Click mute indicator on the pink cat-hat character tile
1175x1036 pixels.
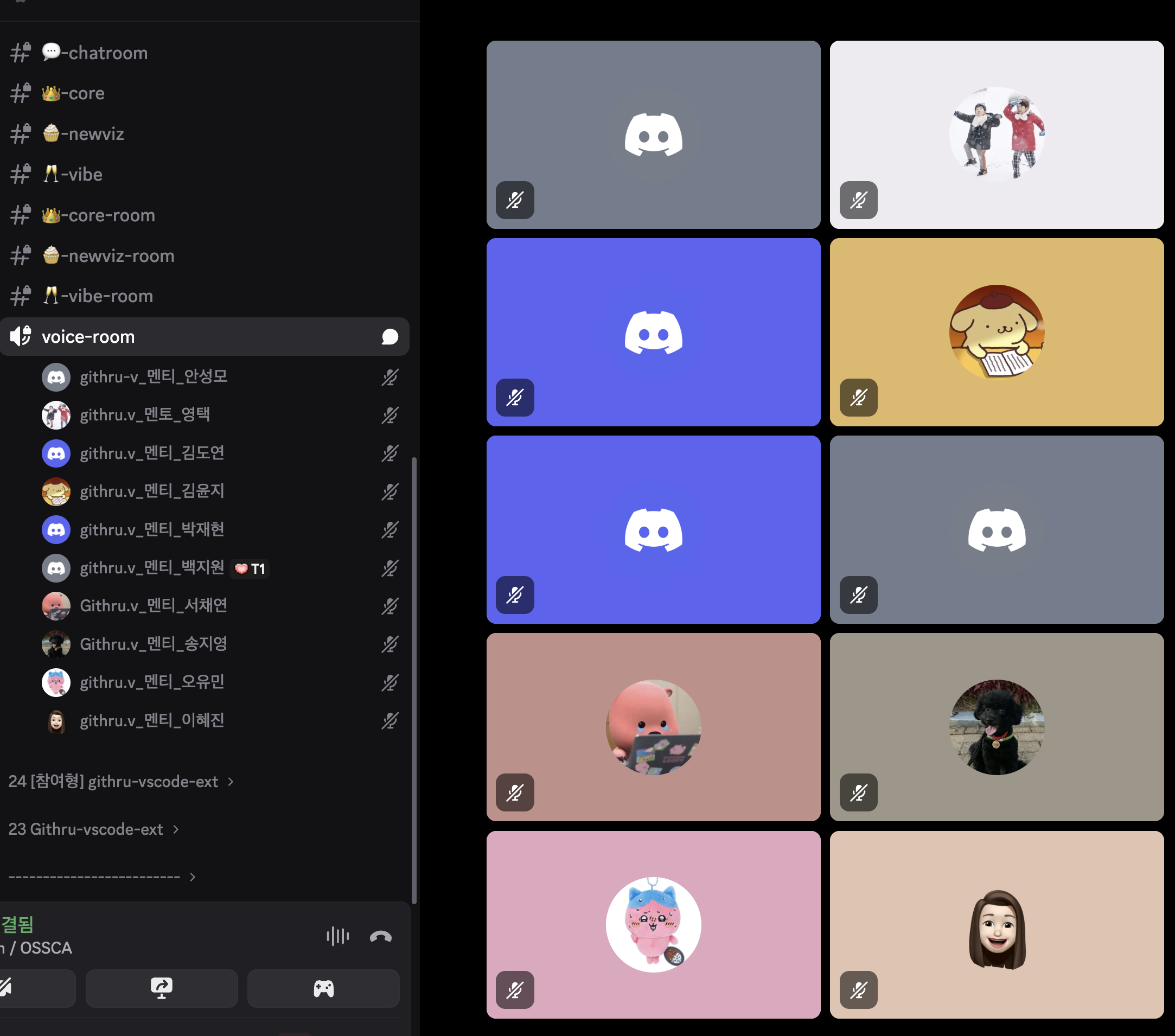coord(515,990)
